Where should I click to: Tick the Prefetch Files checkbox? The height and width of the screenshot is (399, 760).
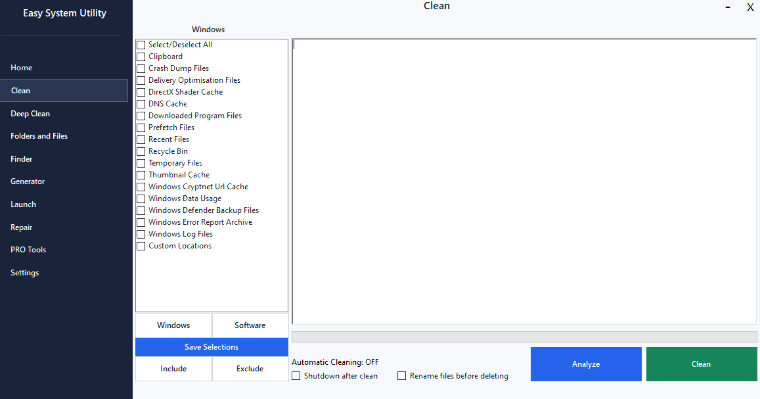coord(141,128)
